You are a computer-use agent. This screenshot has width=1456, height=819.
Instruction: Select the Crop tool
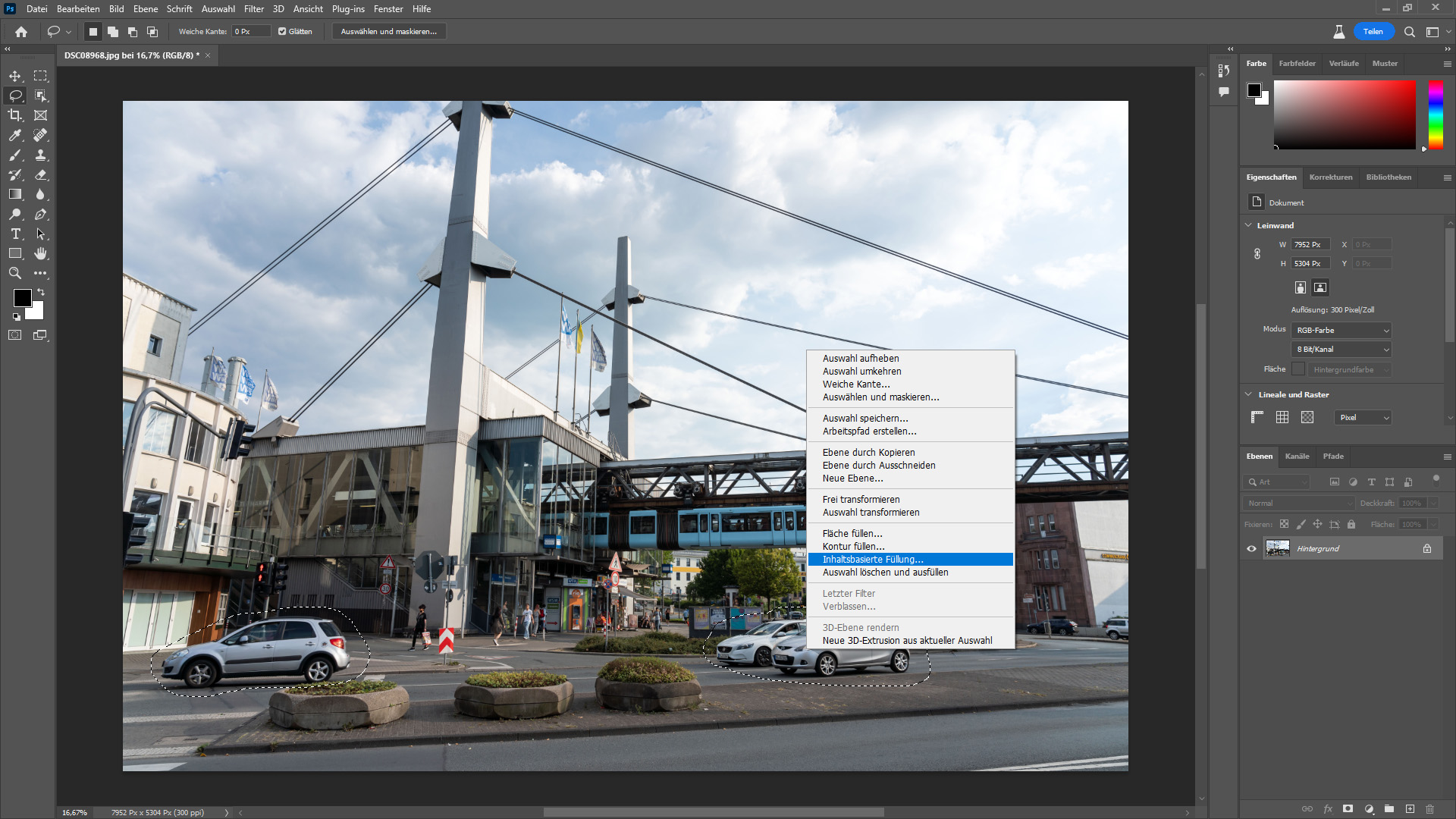[x=15, y=115]
